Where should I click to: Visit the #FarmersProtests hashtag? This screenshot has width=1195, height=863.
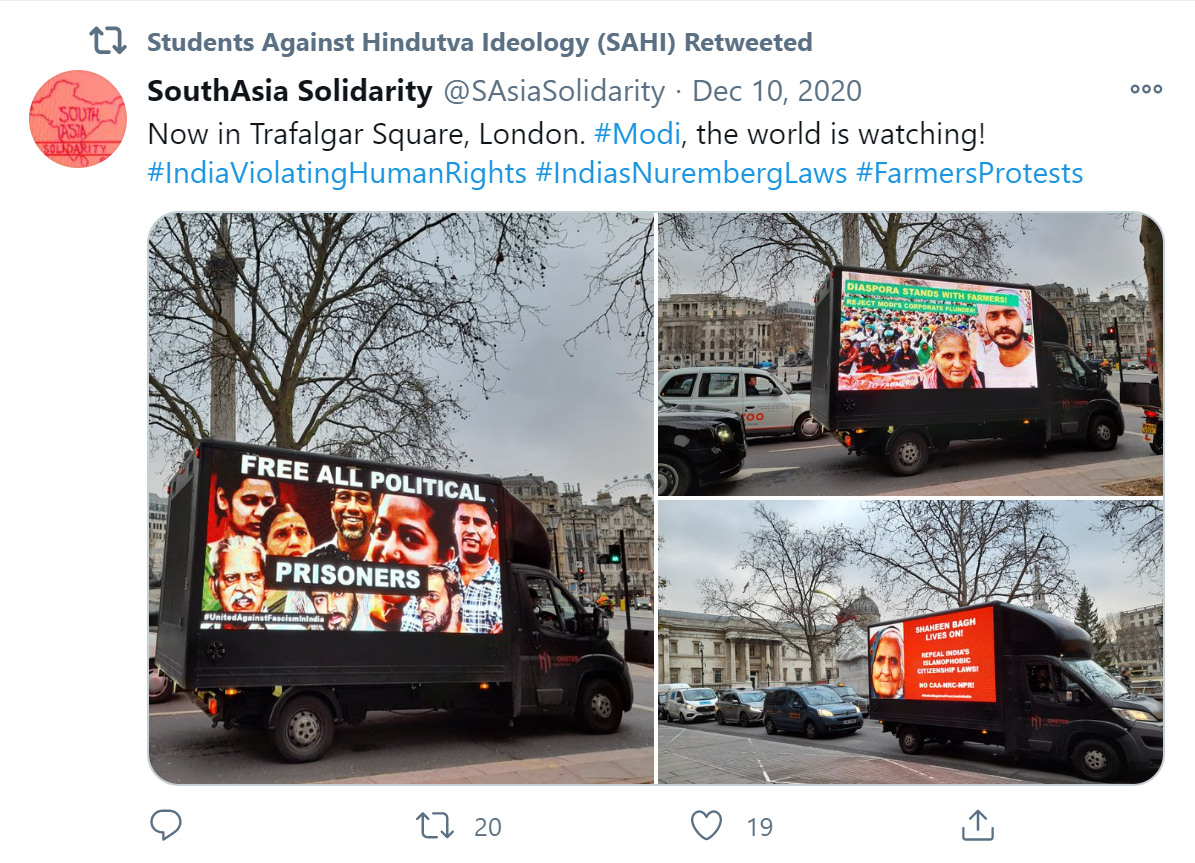coord(969,173)
